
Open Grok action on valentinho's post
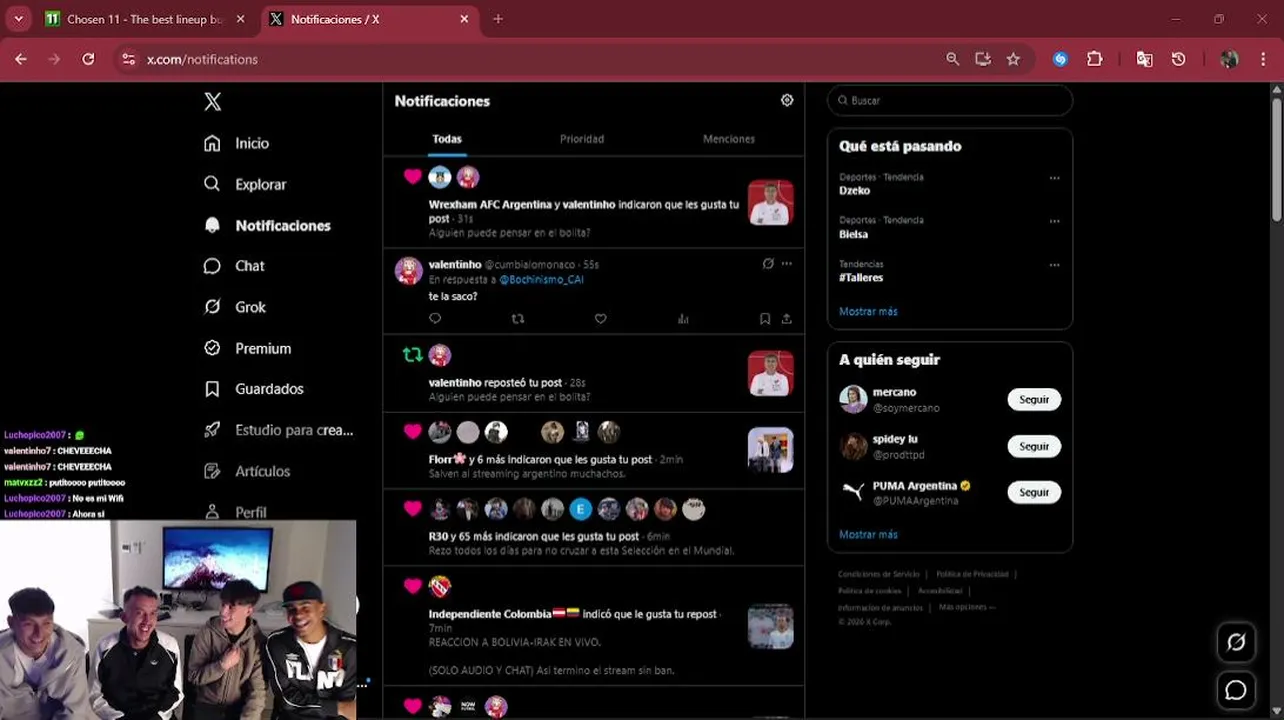768,264
